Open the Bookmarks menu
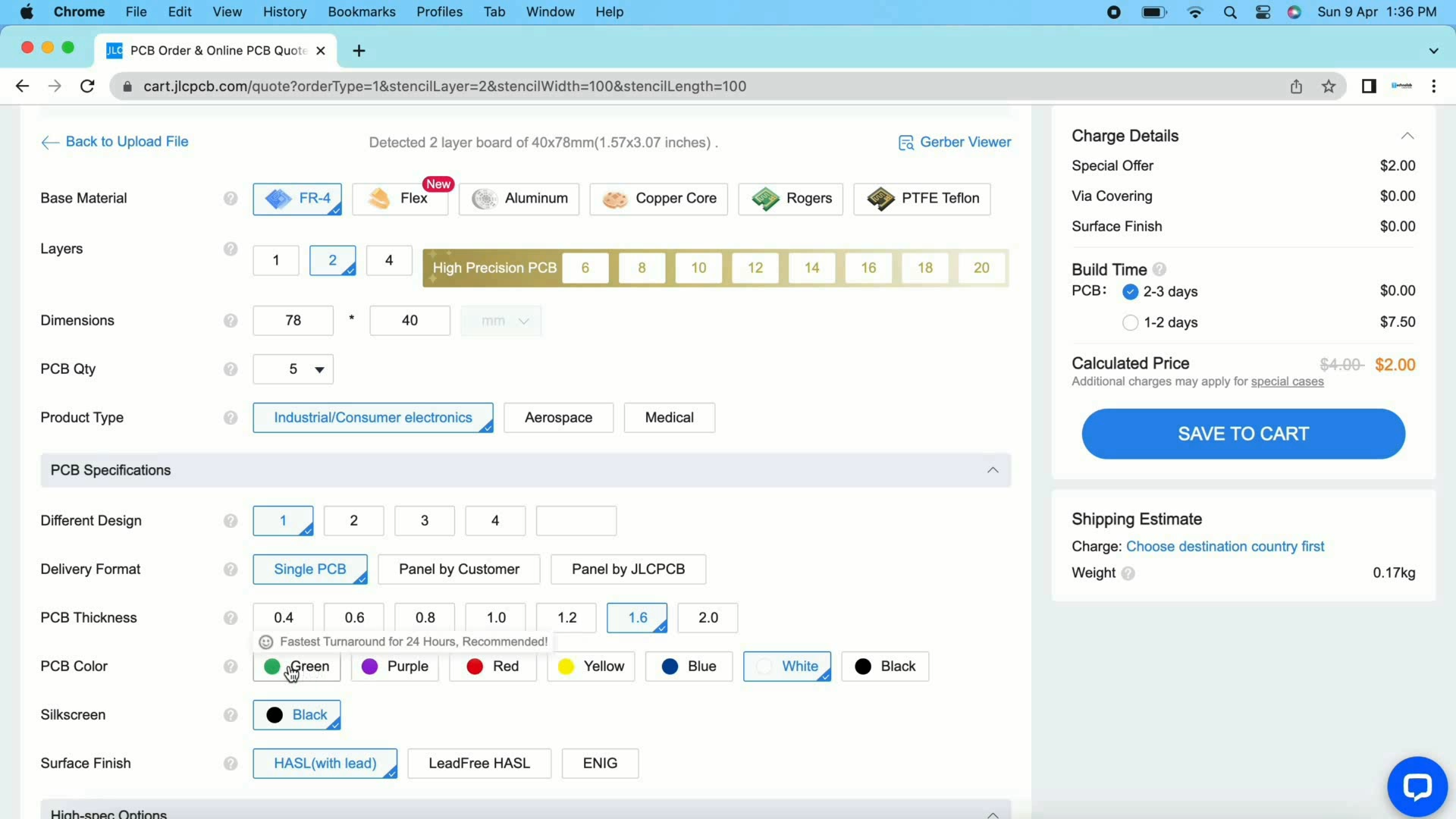Viewport: 1456px width, 819px height. click(x=362, y=12)
